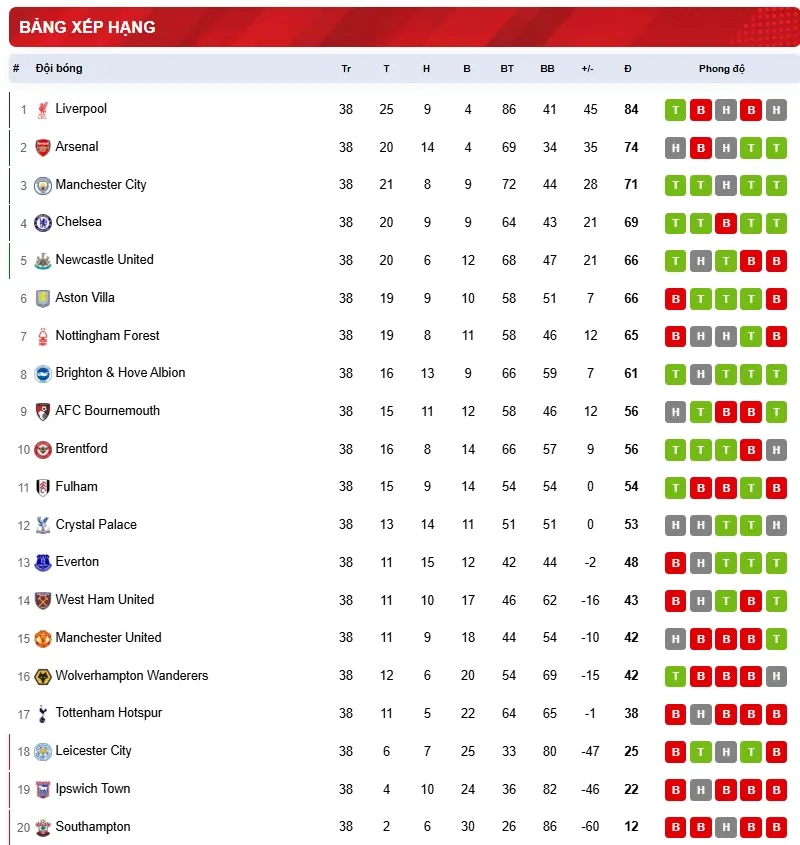
Task: Click Liverpool's first green T form badge
Action: click(x=676, y=110)
